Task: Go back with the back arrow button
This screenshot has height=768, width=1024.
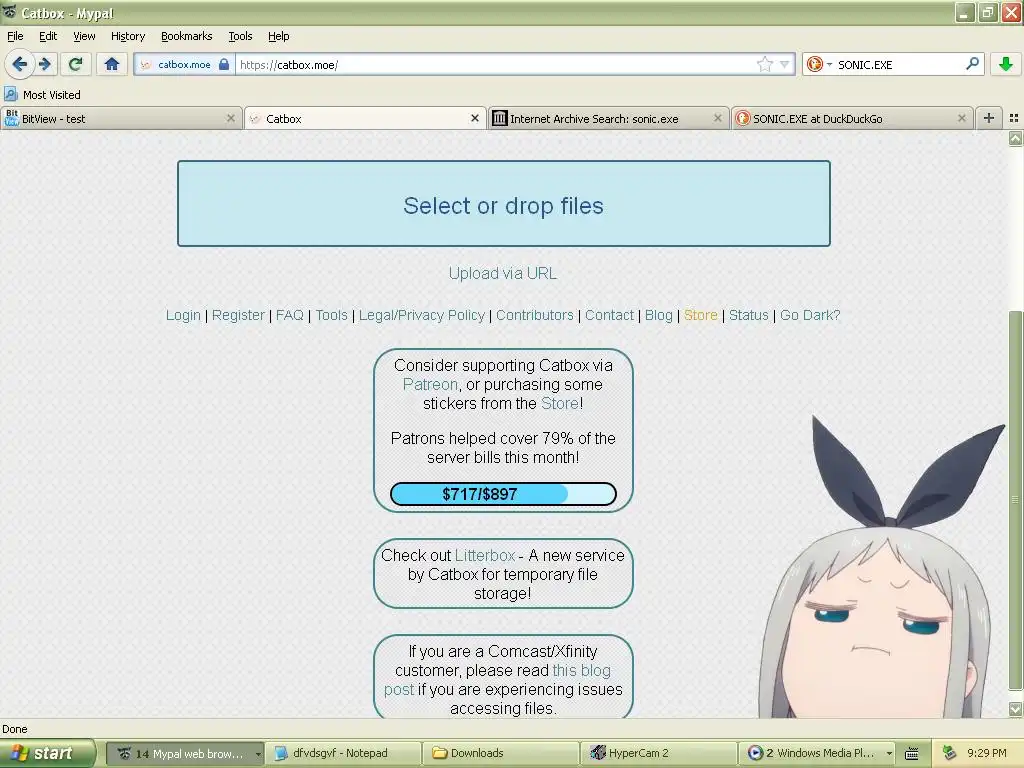Action: tap(19, 64)
